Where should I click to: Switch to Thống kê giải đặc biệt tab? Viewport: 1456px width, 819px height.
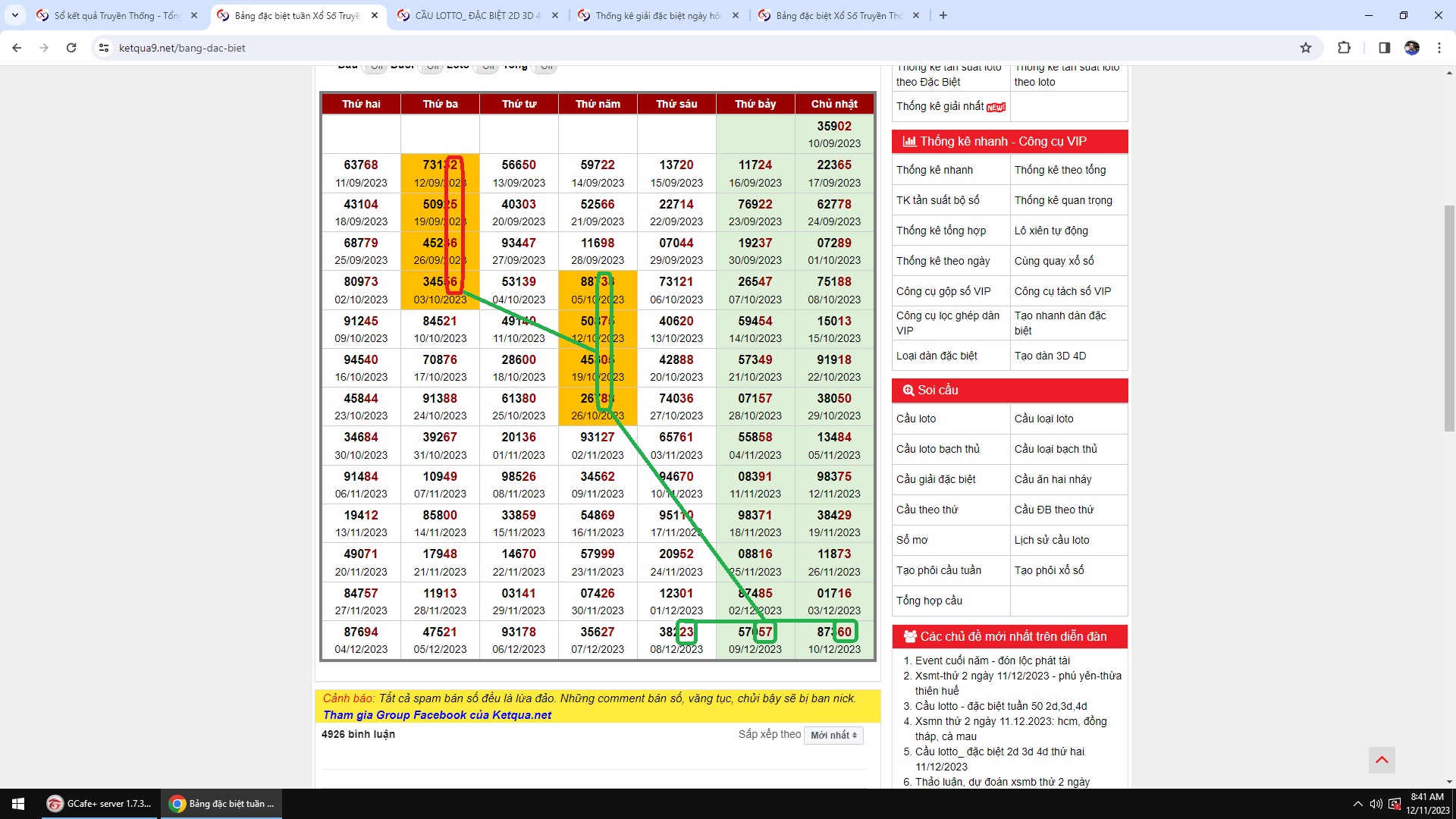pos(657,15)
